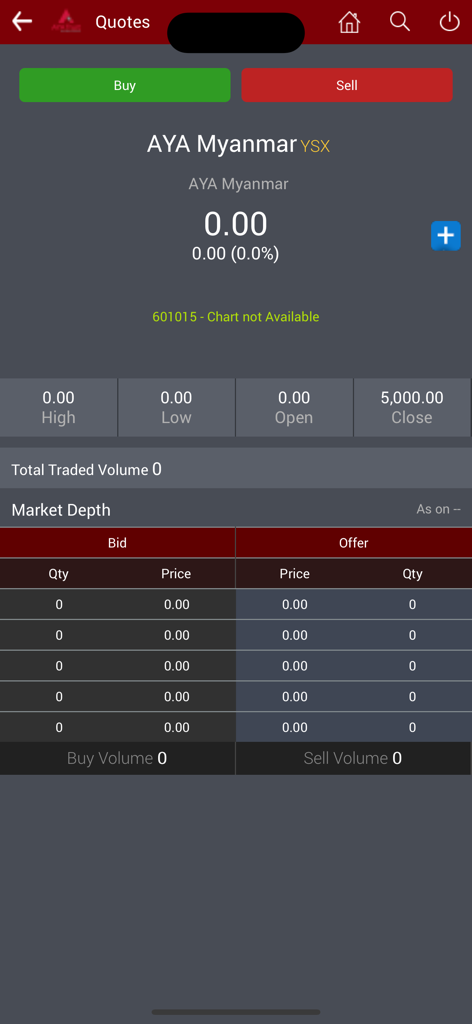Tap the power logout icon
The width and height of the screenshot is (472, 1024).
point(449,22)
